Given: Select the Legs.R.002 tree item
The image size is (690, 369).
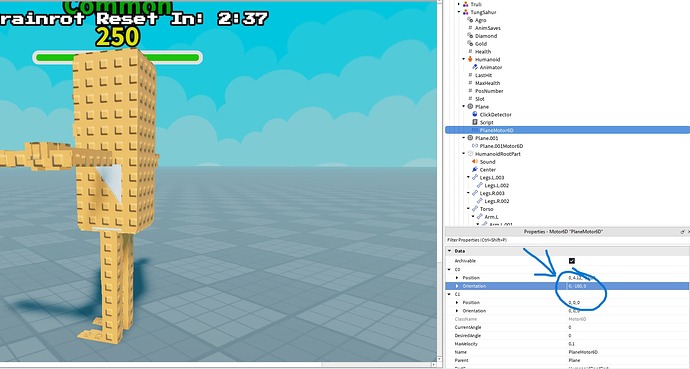Looking at the screenshot, I should point(496,201).
